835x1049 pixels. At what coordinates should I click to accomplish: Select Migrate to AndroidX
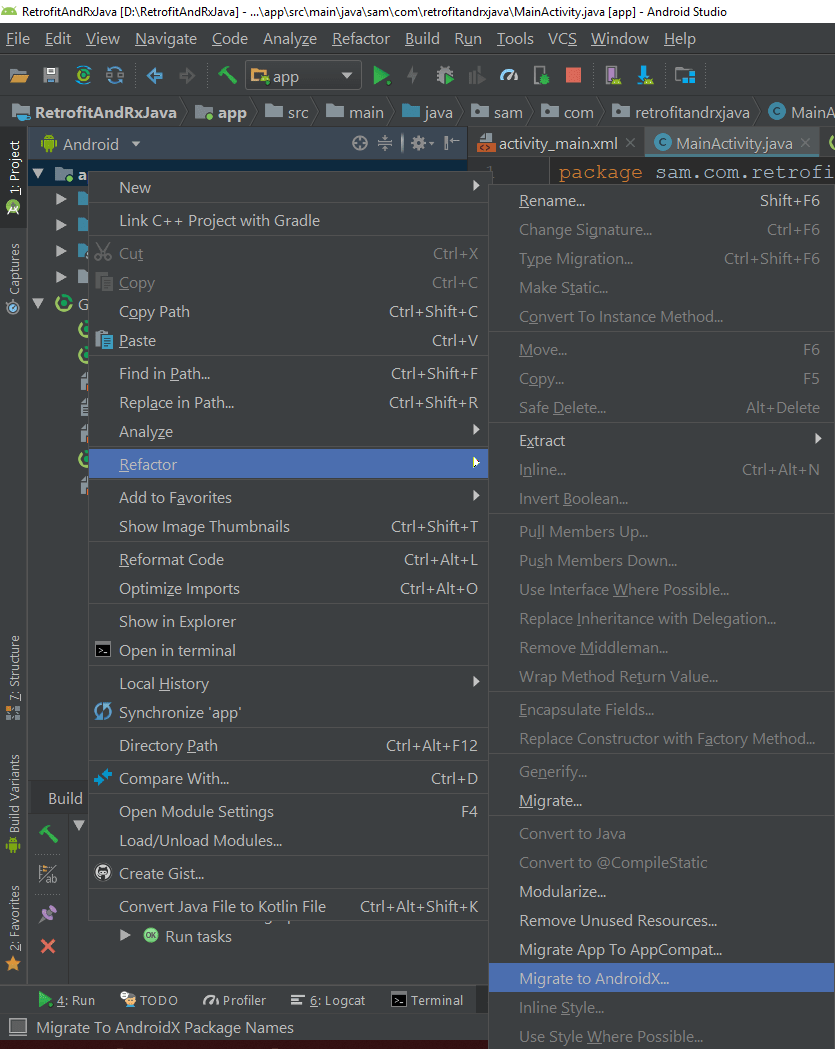click(x=662, y=978)
